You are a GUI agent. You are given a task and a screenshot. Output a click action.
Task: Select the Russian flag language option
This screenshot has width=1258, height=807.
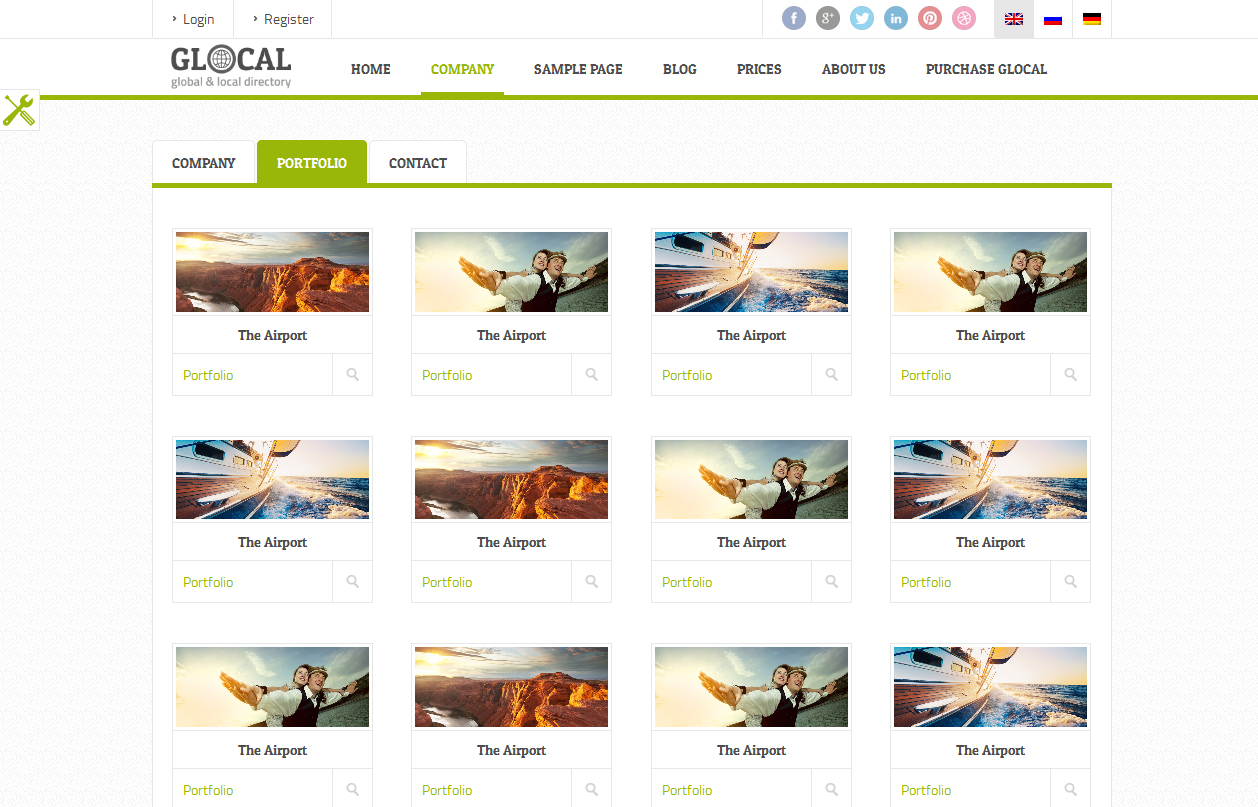click(1052, 18)
